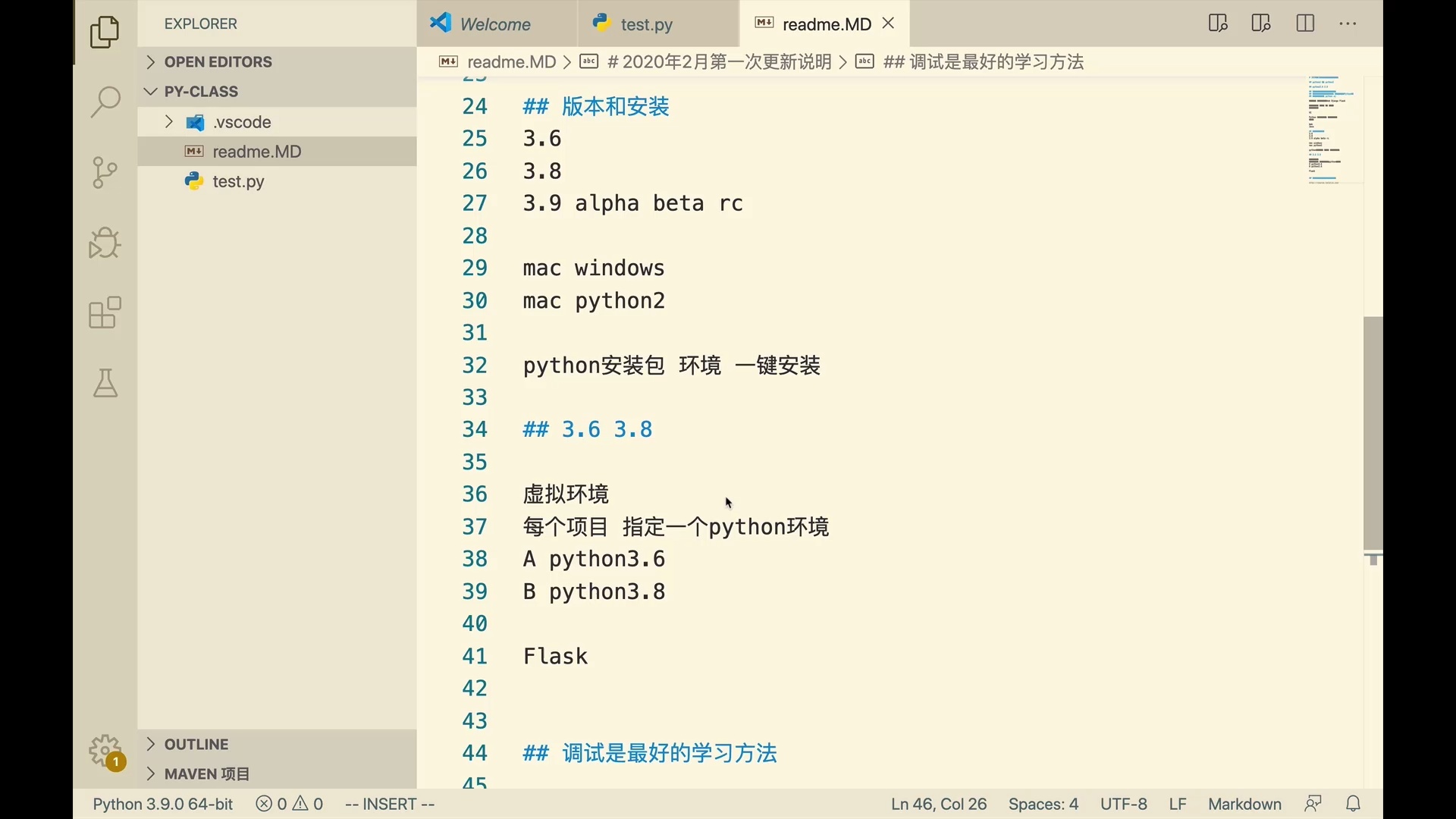Image resolution: width=1456 pixels, height=819 pixels.
Task: Expand the OUTLINE section
Action: [x=196, y=744]
